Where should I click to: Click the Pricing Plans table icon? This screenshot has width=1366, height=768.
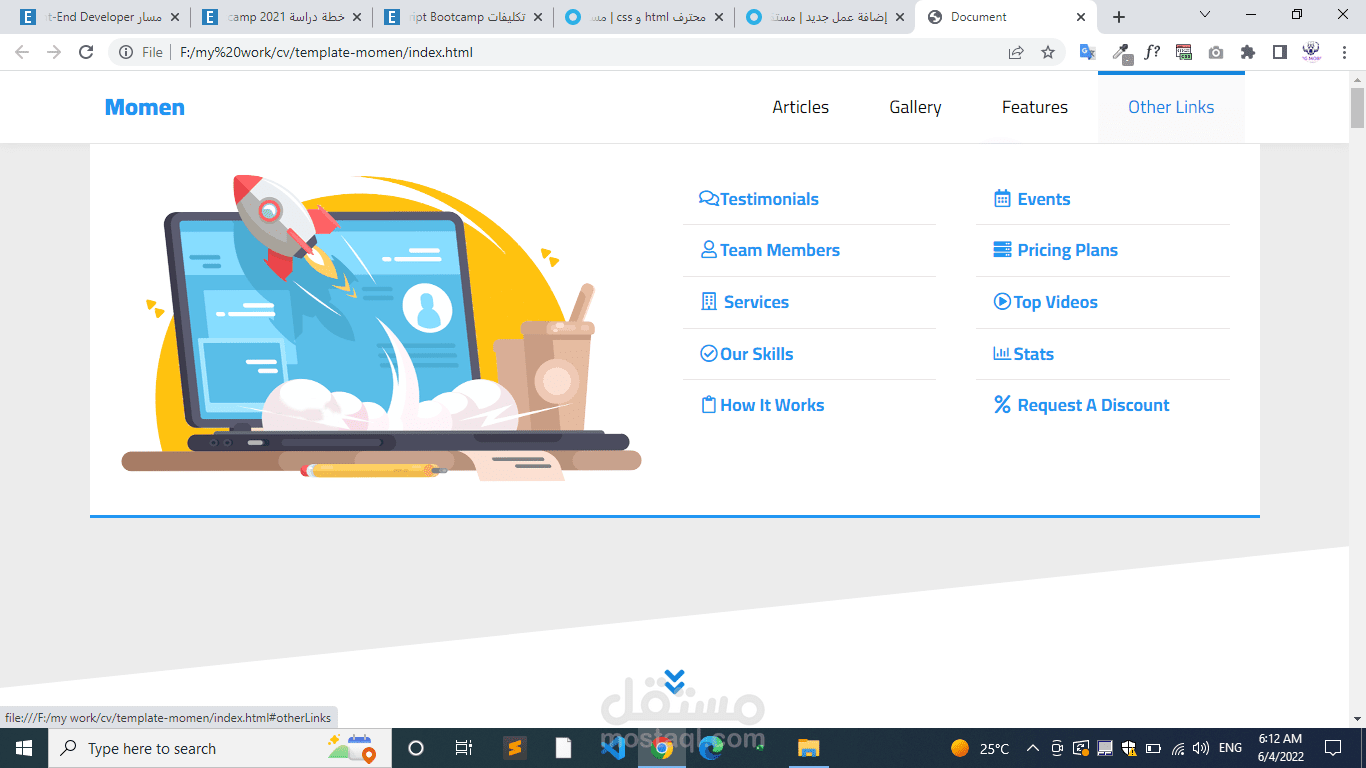click(1001, 250)
